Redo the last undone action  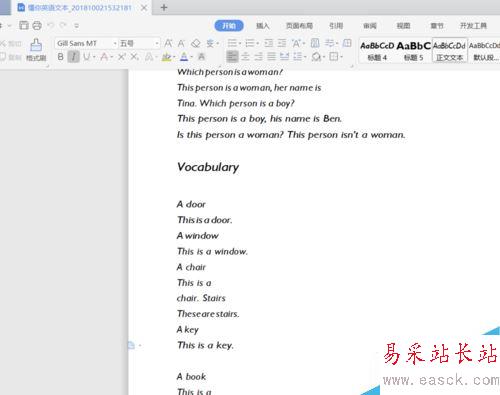click(x=63, y=25)
